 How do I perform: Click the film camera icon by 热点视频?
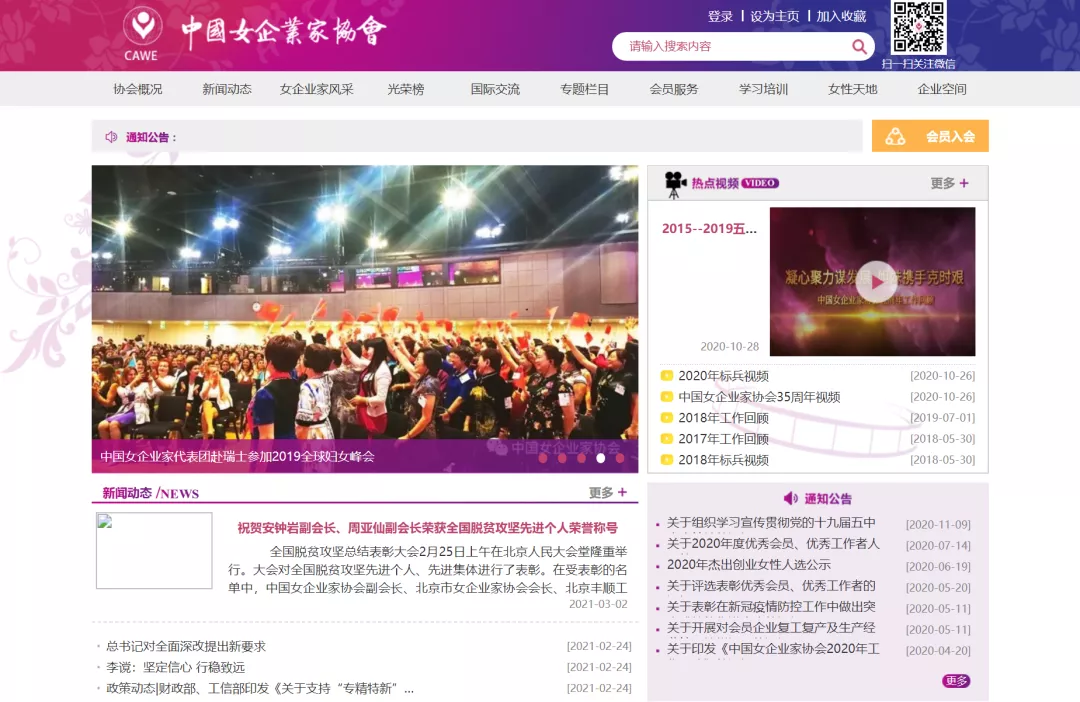(675, 184)
